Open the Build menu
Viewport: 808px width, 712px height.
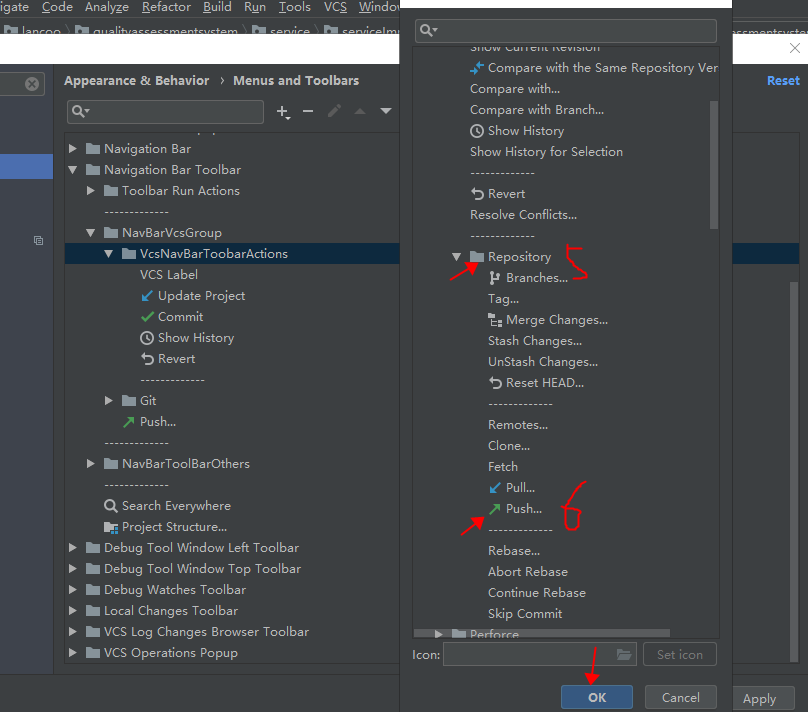(217, 7)
